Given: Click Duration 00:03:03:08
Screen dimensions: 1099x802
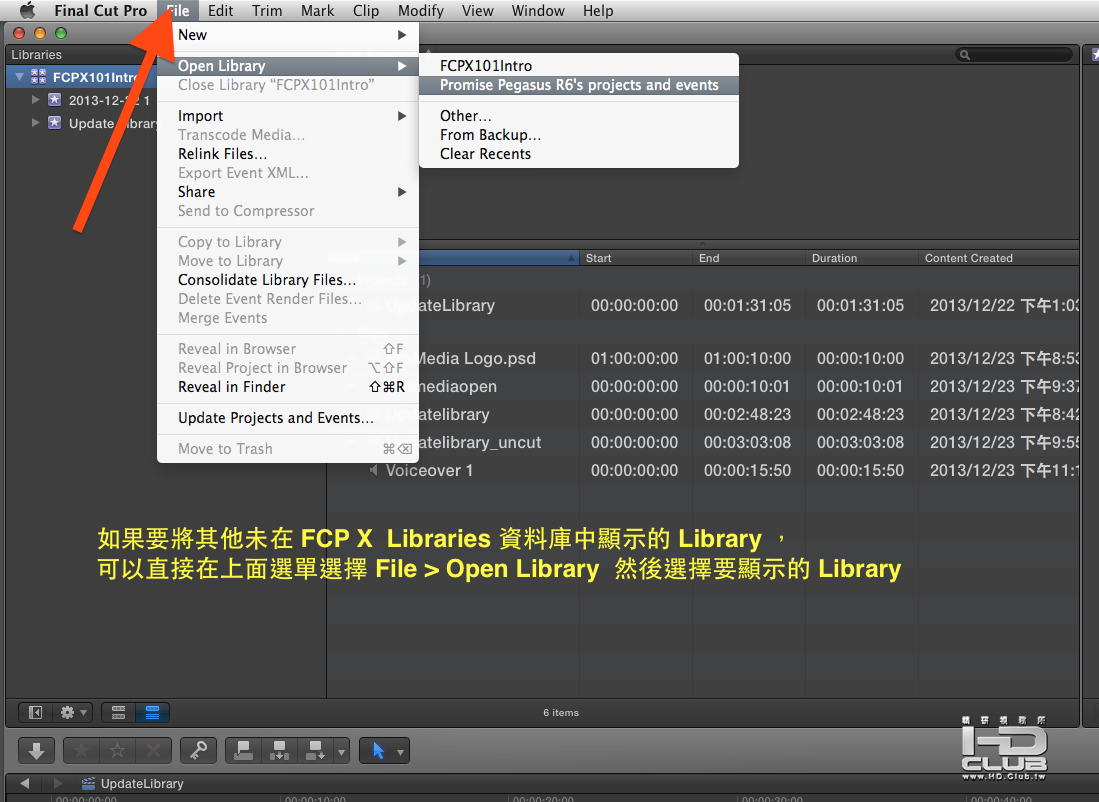Looking at the screenshot, I should tap(860, 442).
